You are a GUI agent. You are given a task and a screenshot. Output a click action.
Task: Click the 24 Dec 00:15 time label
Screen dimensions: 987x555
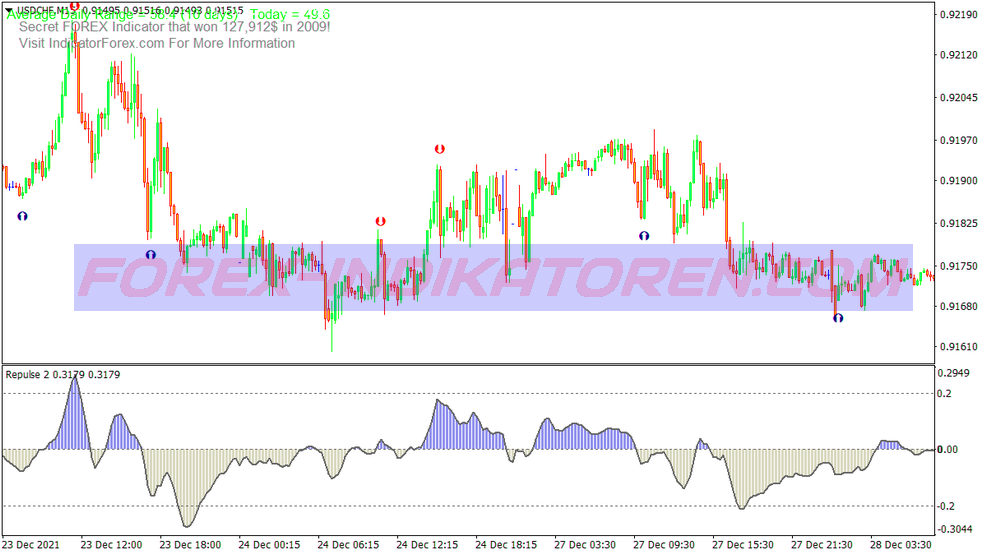pos(269,545)
